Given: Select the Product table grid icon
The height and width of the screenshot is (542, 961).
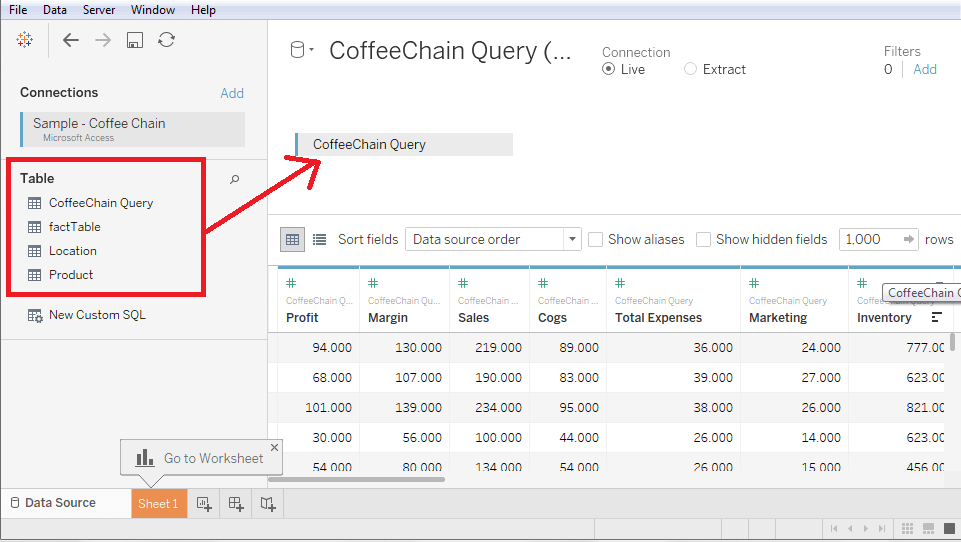Looking at the screenshot, I should tap(34, 275).
